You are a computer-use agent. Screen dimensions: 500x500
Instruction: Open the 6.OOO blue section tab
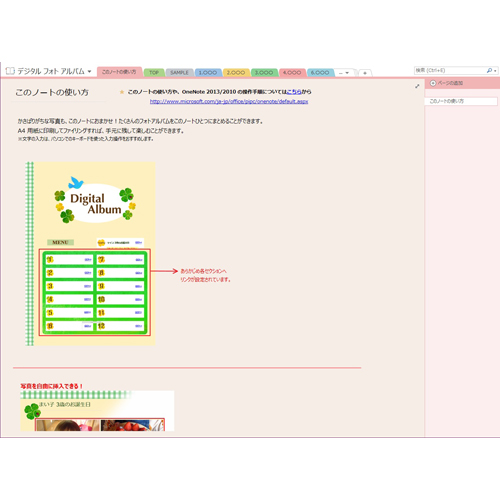coord(320,72)
